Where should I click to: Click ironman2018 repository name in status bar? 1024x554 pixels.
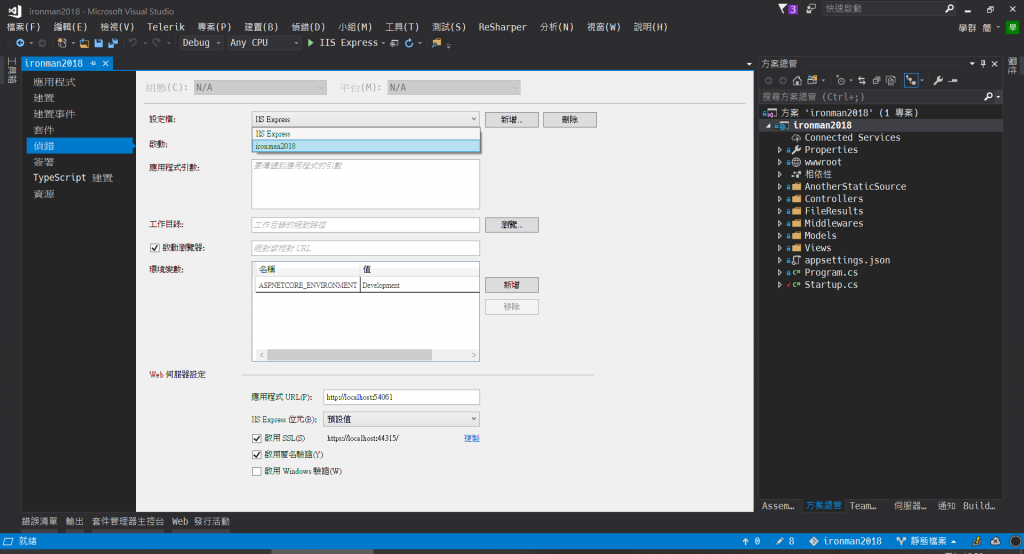click(852, 541)
